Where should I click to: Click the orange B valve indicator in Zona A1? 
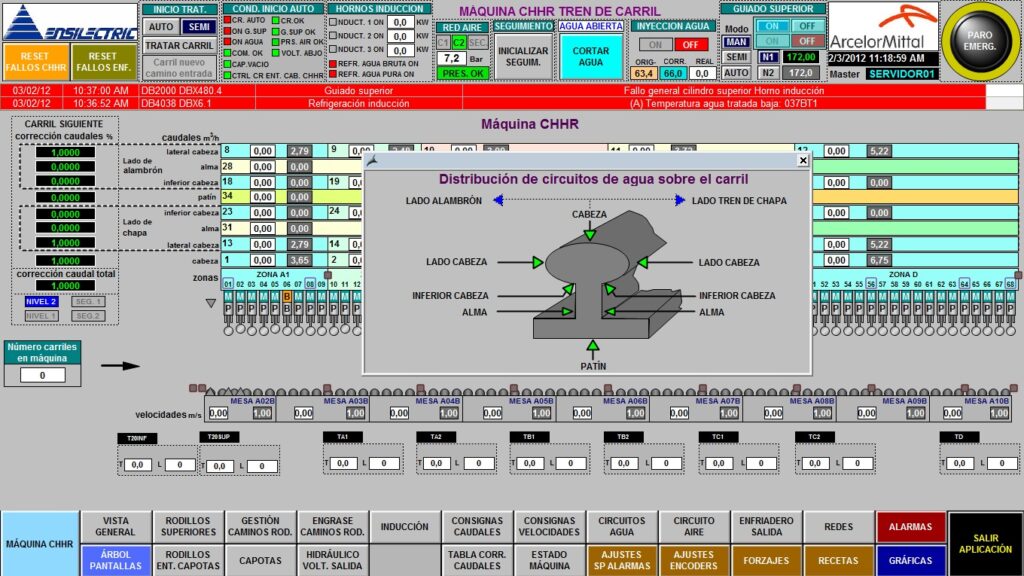(x=287, y=296)
